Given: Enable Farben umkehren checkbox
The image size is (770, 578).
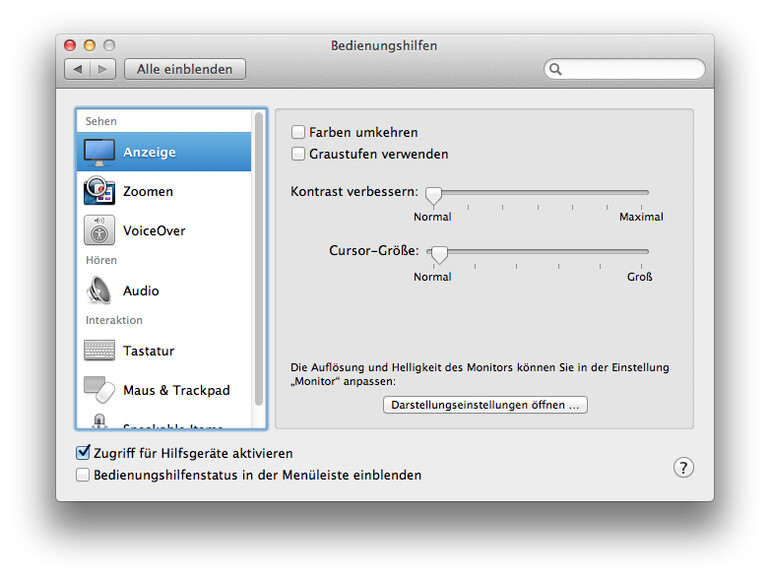Looking at the screenshot, I should click(298, 132).
